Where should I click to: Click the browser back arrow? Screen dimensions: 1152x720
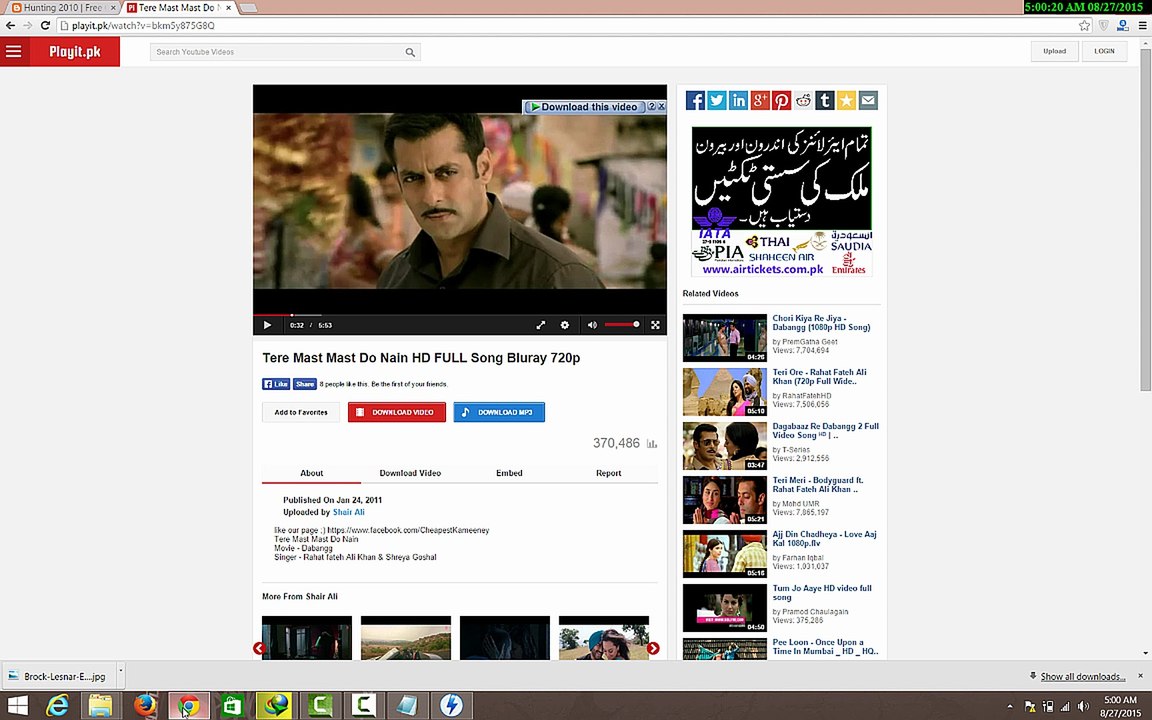pyautogui.click(x=10, y=26)
